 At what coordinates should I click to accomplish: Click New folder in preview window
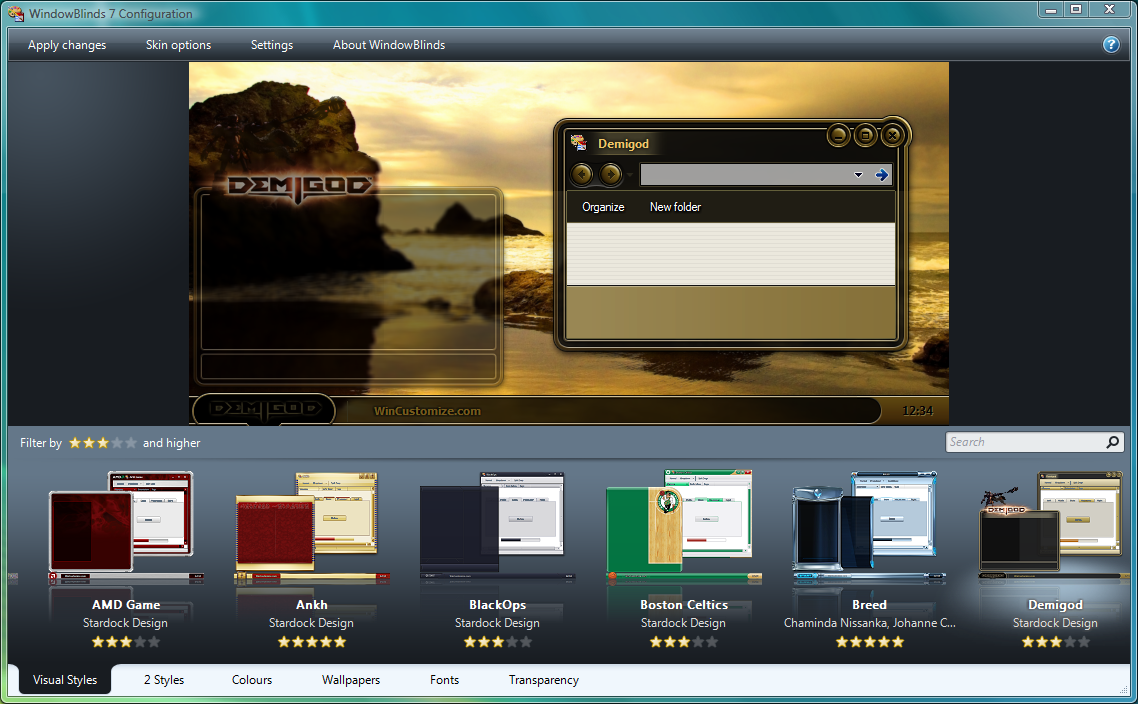[x=675, y=207]
